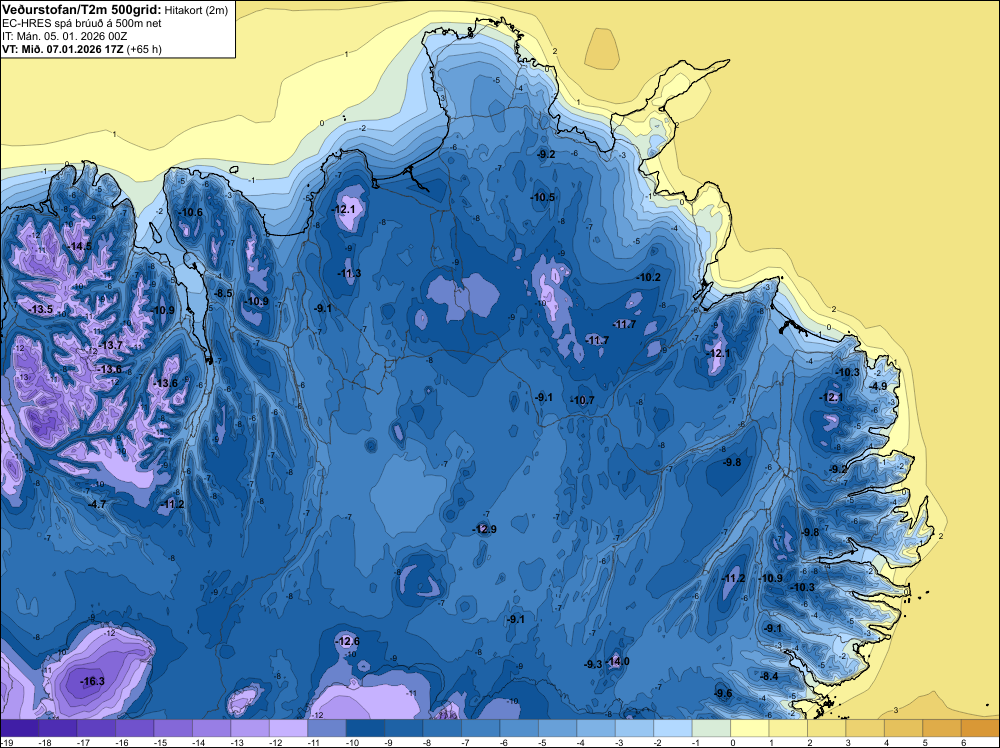Click the -8.4 temperature value
The image size is (1000, 748).
(770, 677)
